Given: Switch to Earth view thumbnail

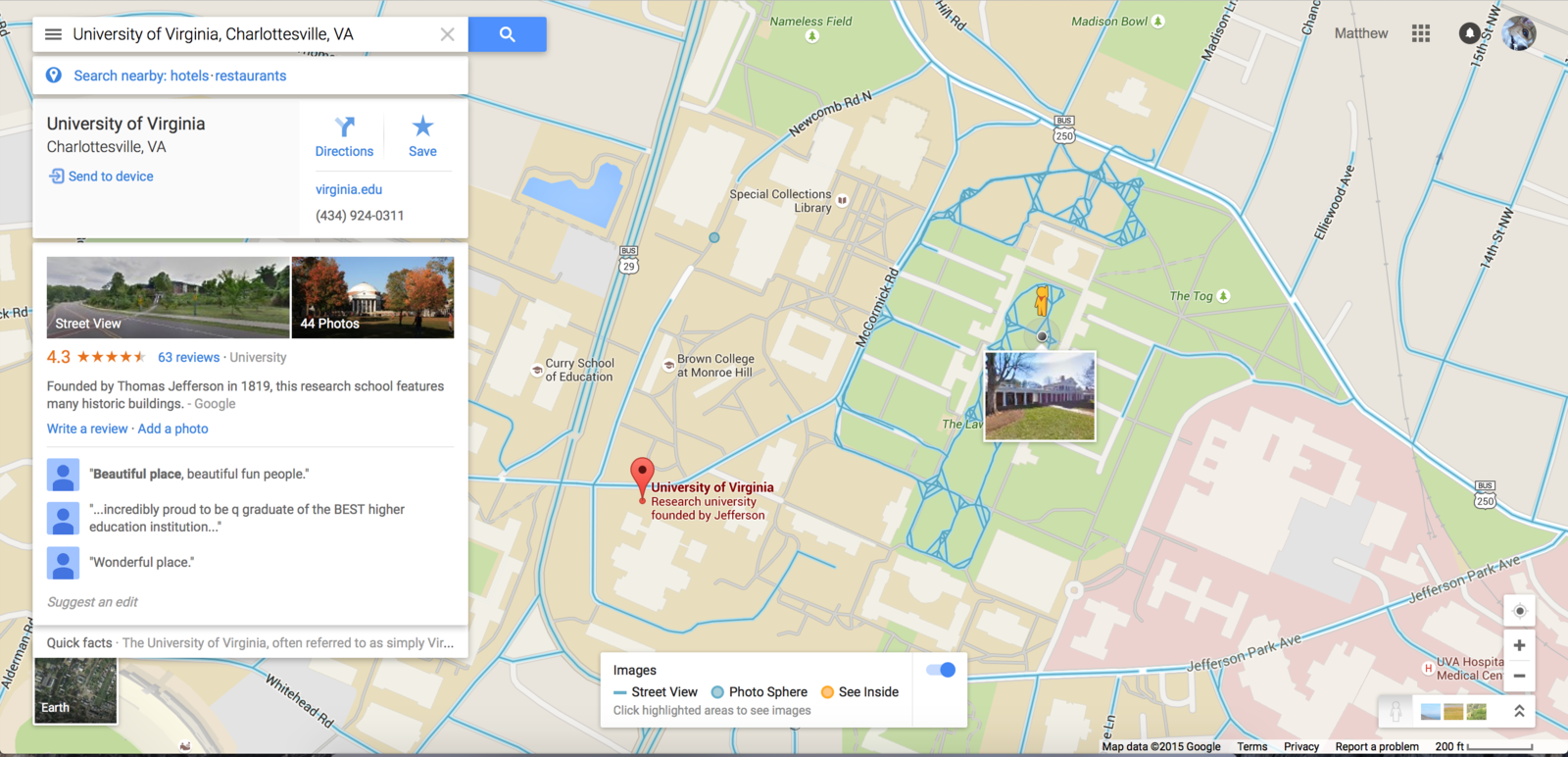Looking at the screenshot, I should (75, 690).
